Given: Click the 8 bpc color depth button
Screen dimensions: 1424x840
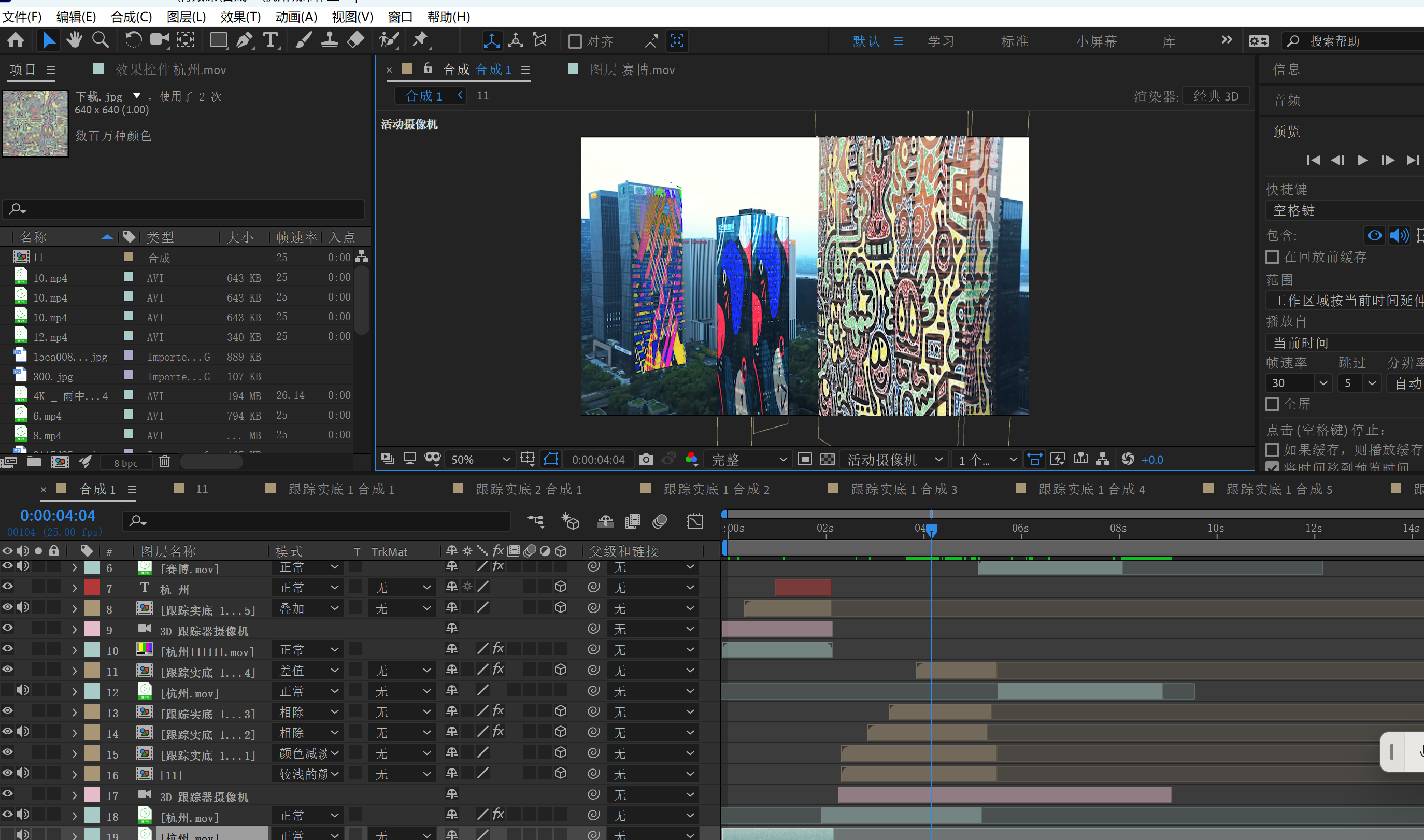Looking at the screenshot, I should tap(125, 463).
